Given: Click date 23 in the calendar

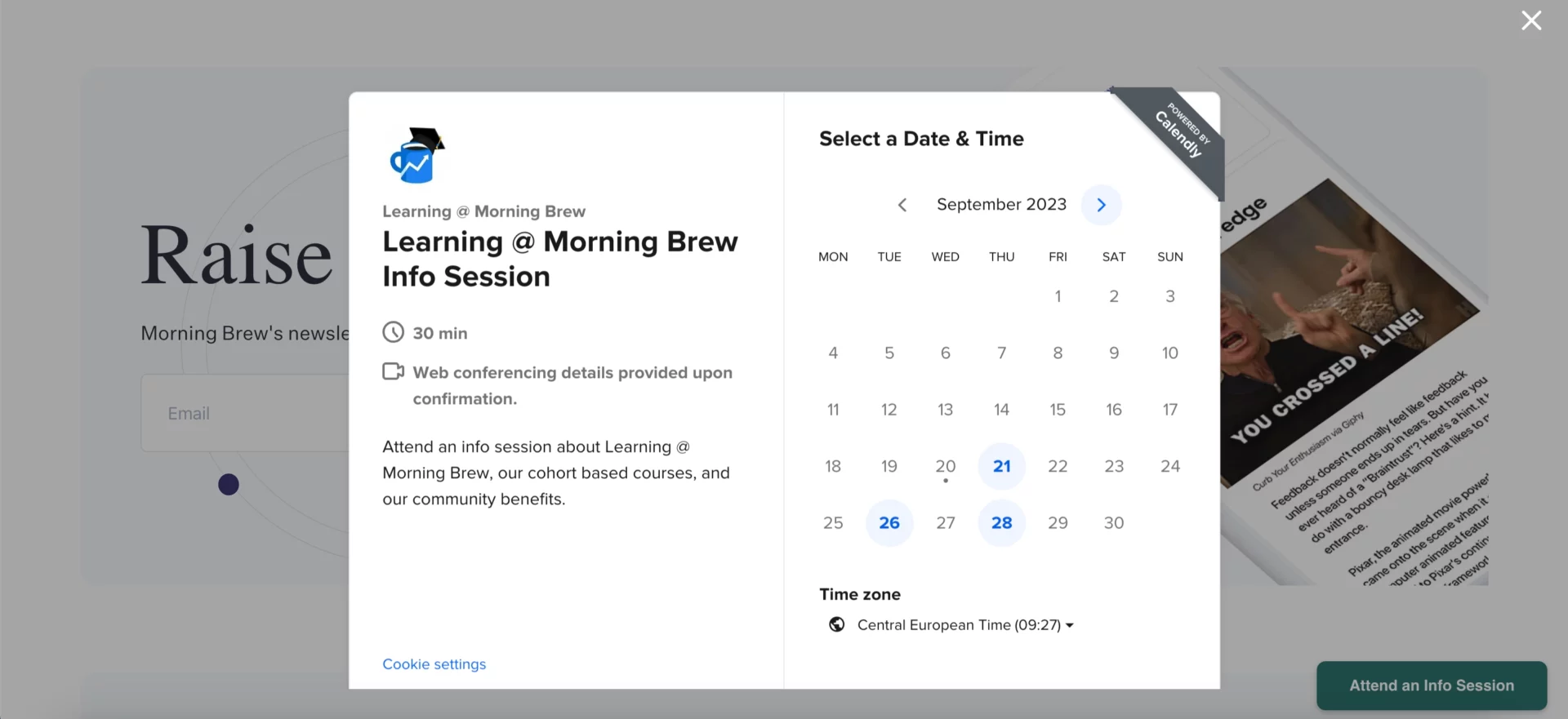Looking at the screenshot, I should pos(1114,466).
